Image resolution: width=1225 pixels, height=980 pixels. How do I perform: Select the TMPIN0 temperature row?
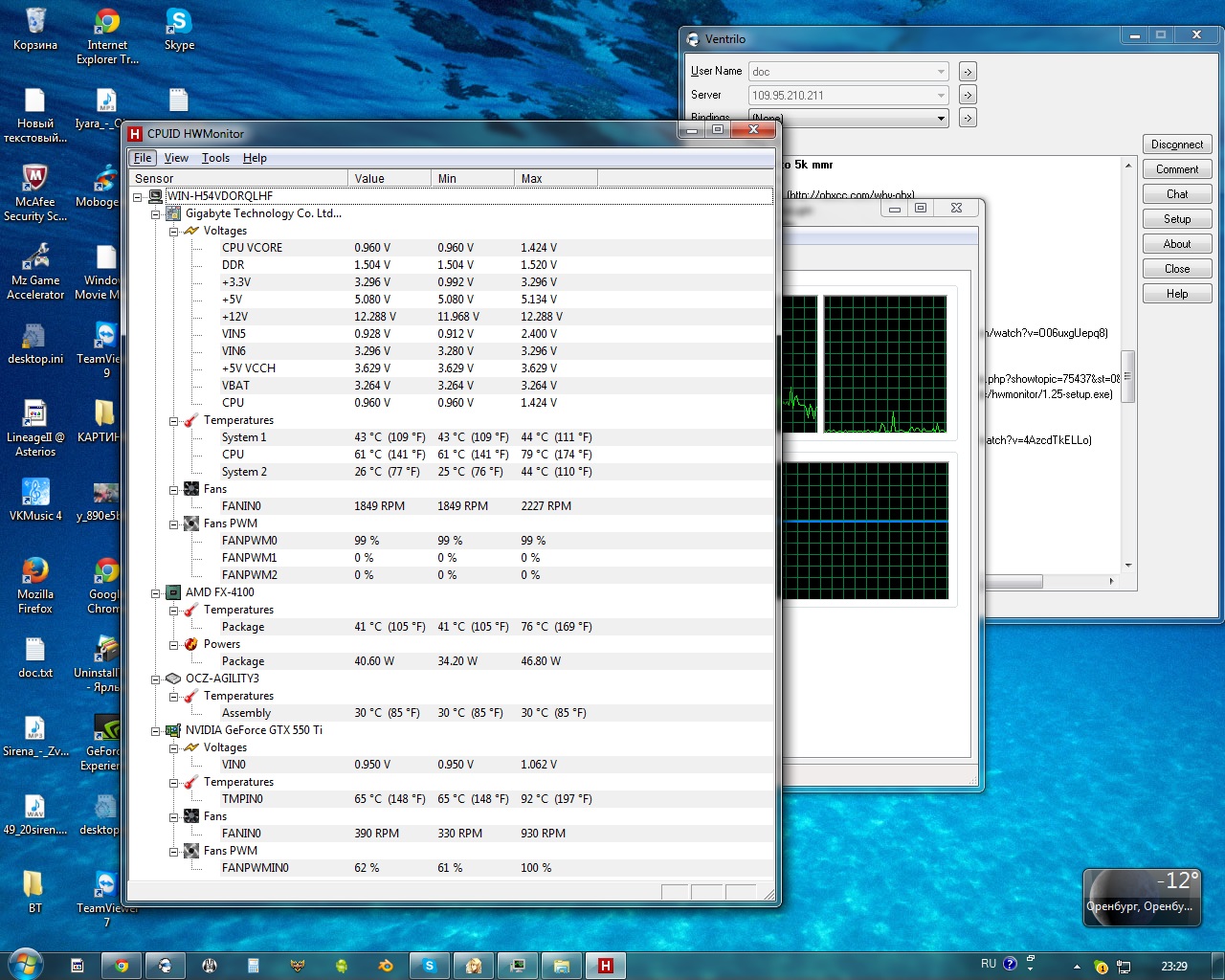pyautogui.click(x=450, y=799)
